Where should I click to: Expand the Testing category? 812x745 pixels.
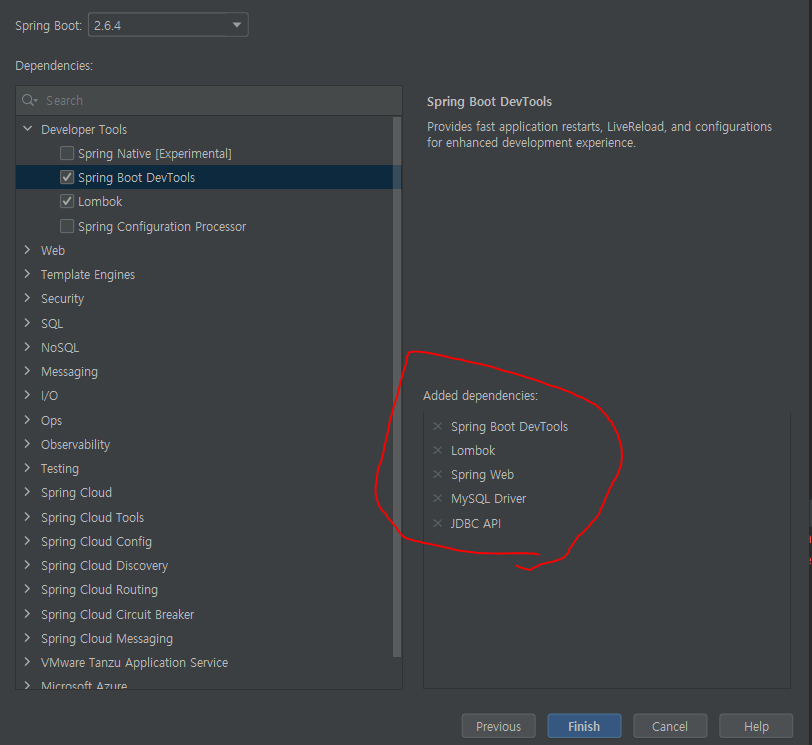click(x=27, y=468)
